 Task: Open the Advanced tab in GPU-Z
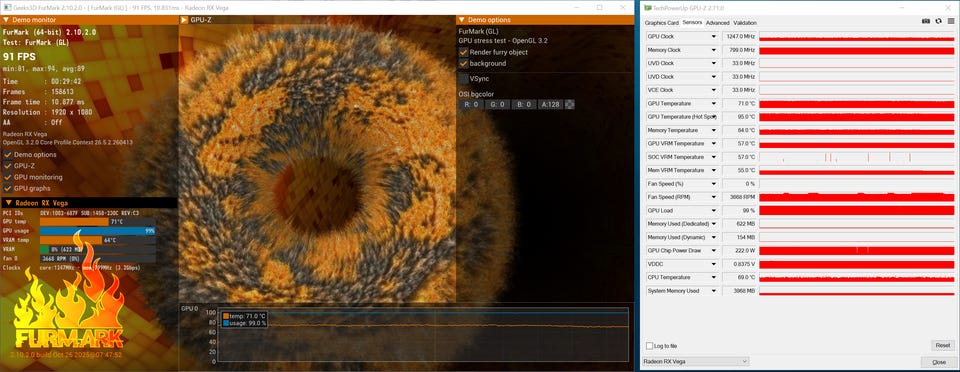click(x=718, y=23)
